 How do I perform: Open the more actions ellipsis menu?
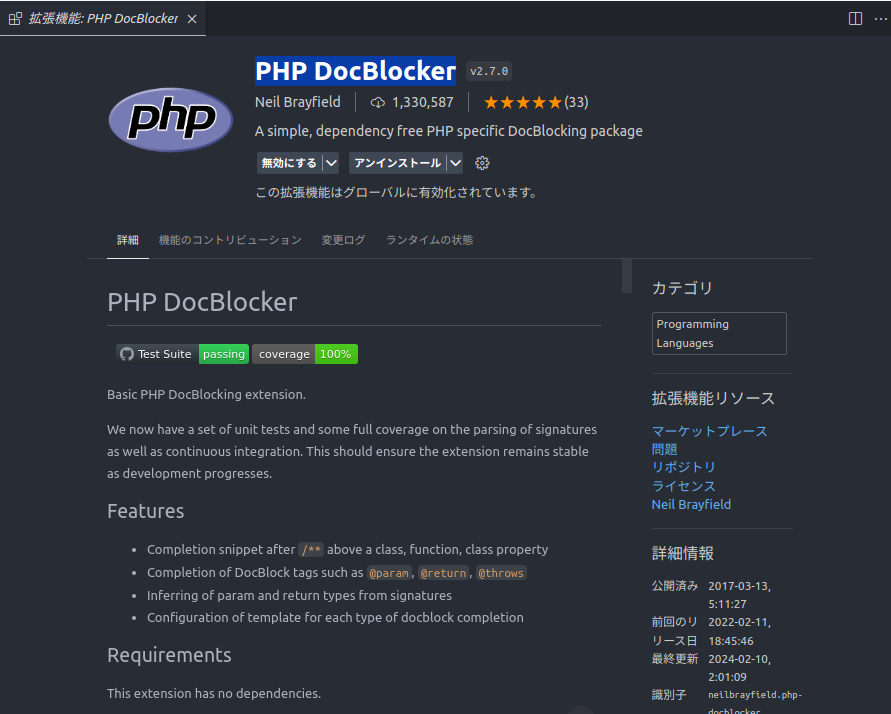coord(881,19)
